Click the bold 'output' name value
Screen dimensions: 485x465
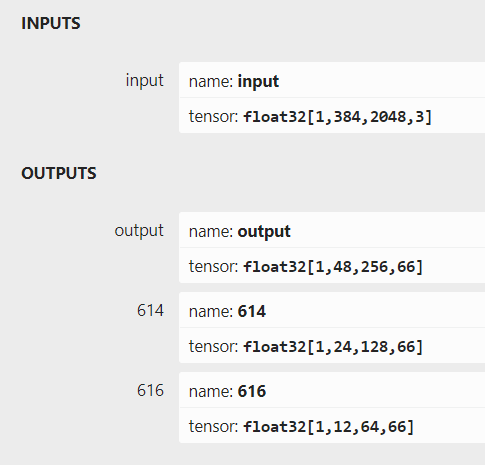[264, 232]
